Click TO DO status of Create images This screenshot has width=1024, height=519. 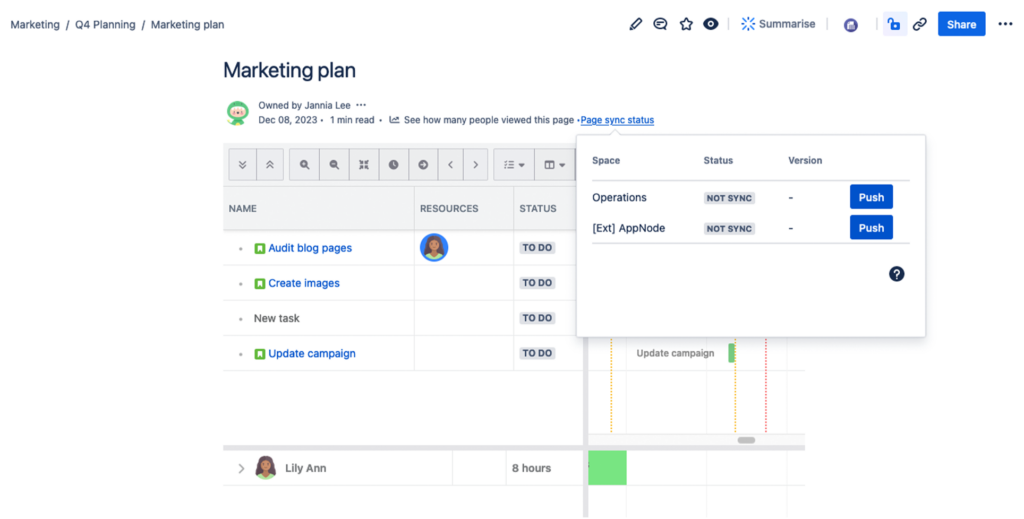coord(537,283)
